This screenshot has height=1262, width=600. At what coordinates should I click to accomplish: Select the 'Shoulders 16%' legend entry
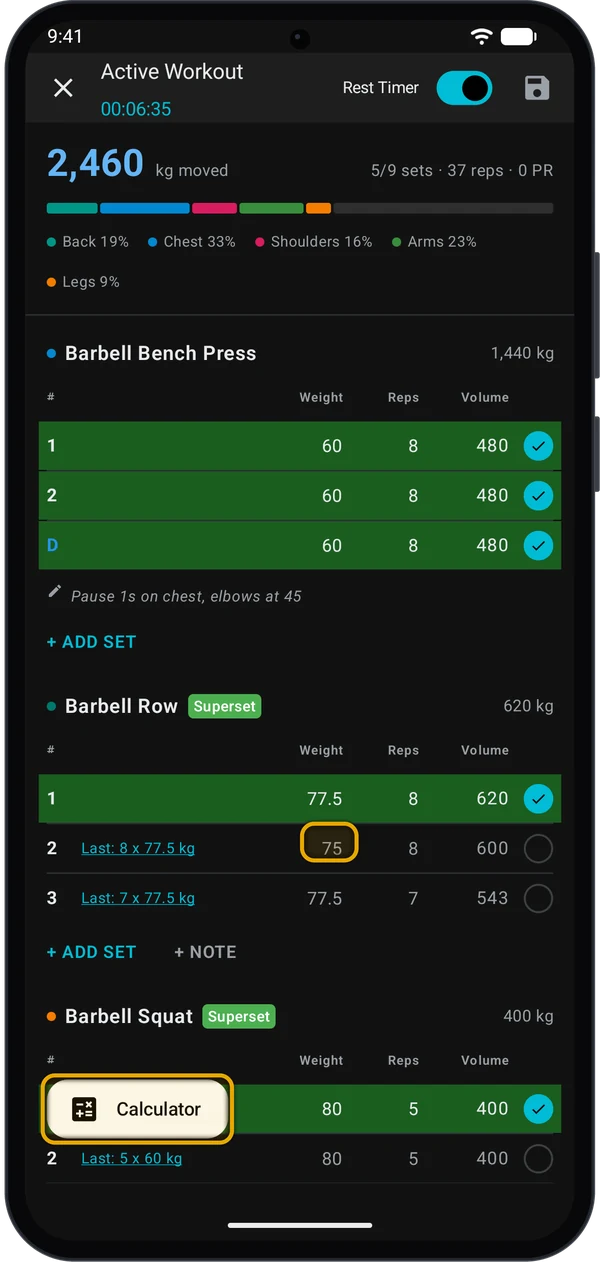(x=314, y=242)
